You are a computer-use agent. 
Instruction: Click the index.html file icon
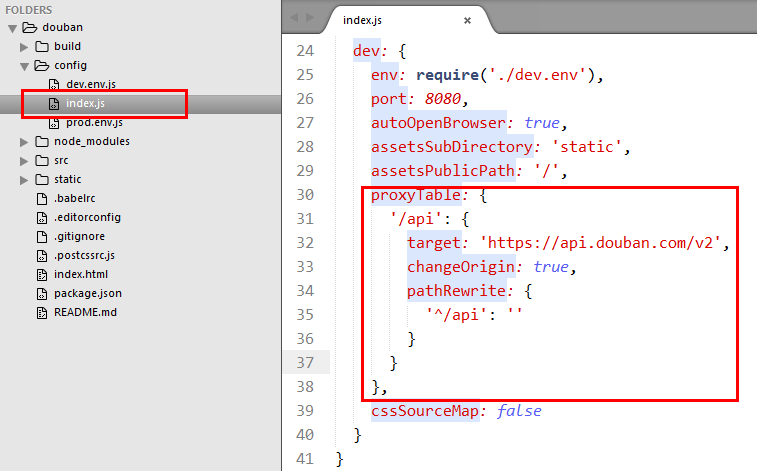[42, 275]
